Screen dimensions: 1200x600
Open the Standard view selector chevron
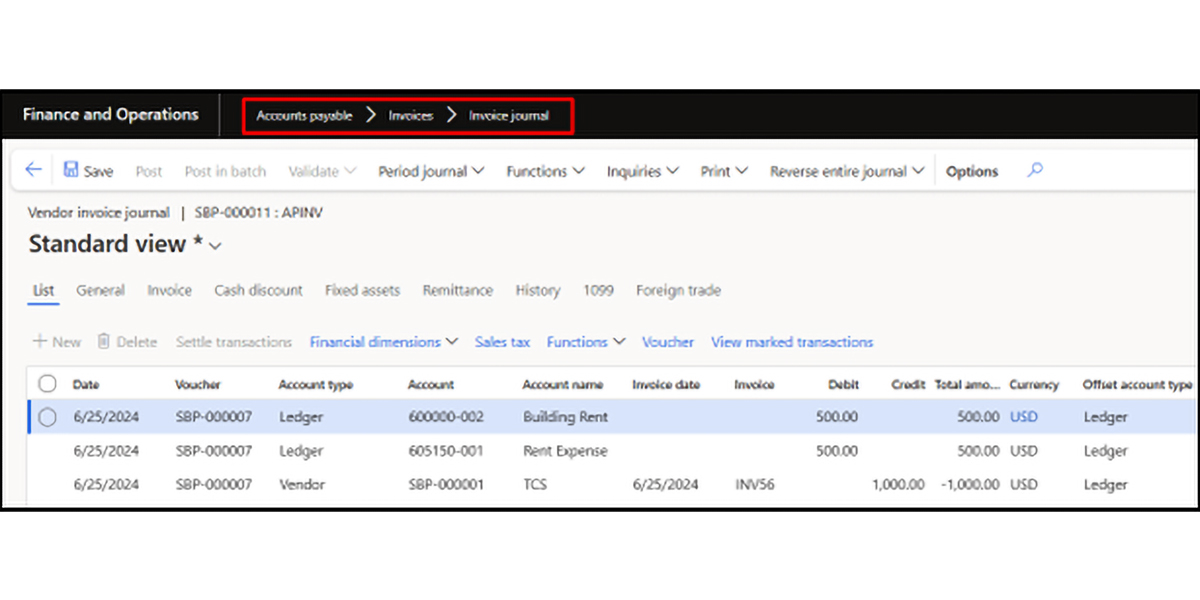[216, 245]
